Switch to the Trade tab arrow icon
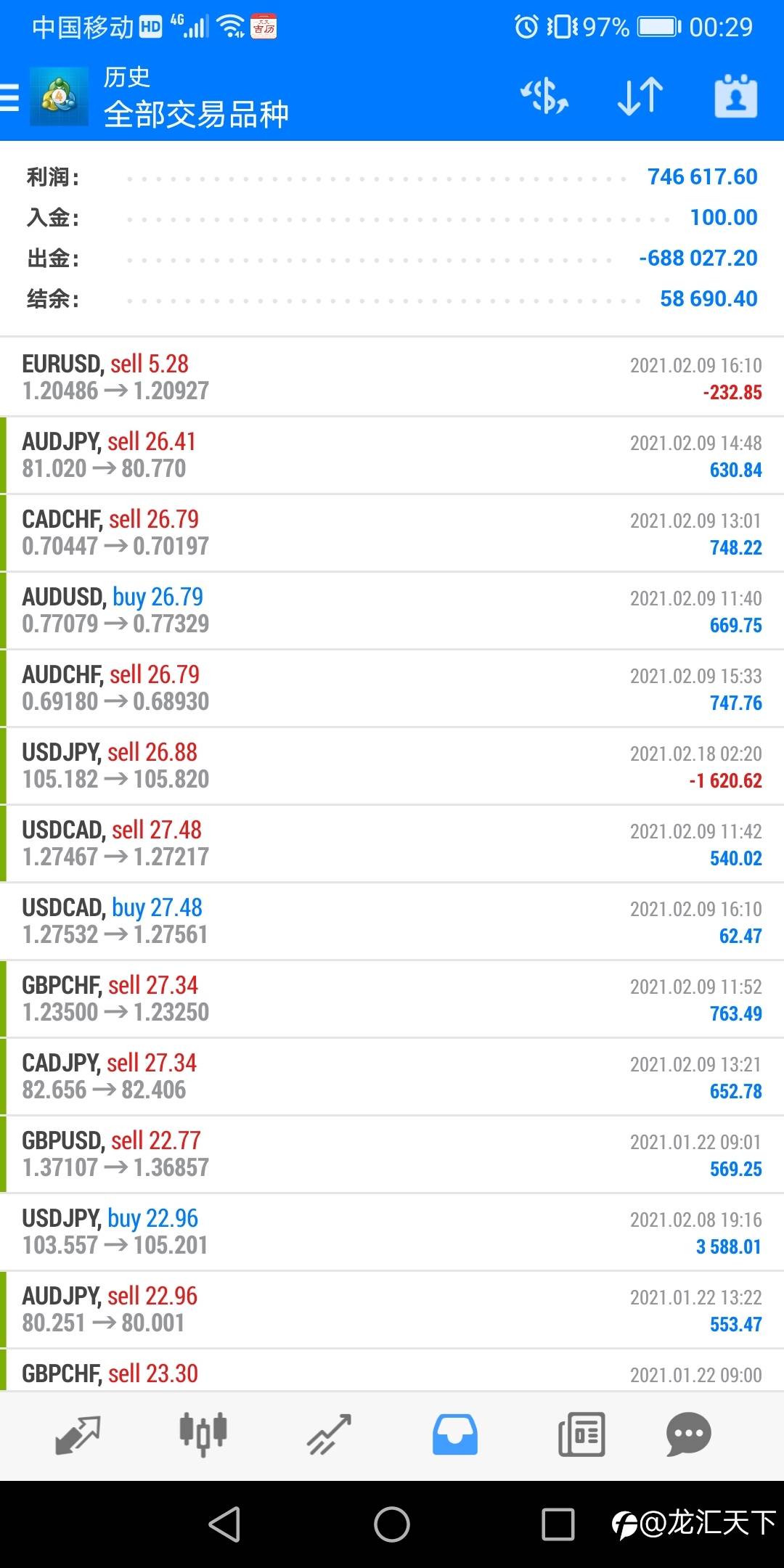The width and height of the screenshot is (784, 1568). tap(329, 1434)
